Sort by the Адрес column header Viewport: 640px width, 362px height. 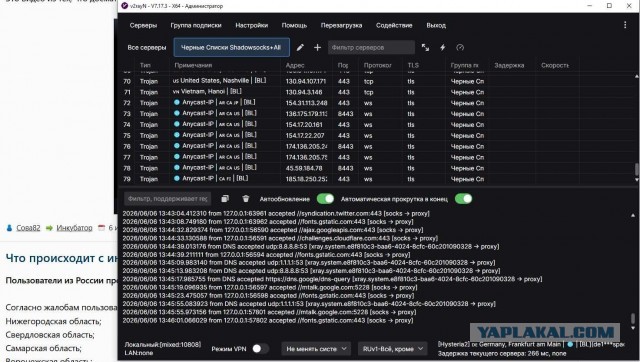click(295, 65)
